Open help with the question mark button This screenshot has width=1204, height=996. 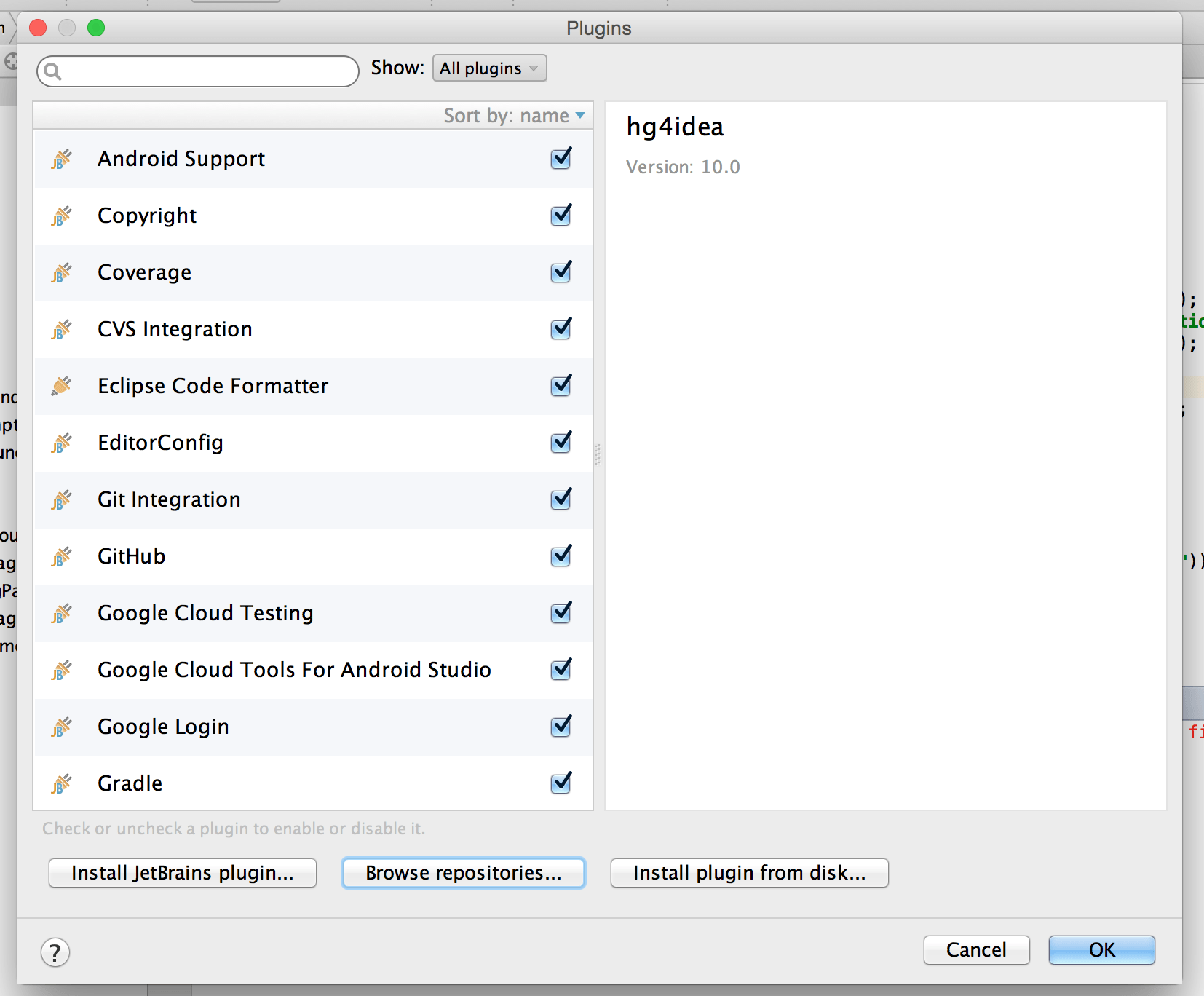coord(55,952)
